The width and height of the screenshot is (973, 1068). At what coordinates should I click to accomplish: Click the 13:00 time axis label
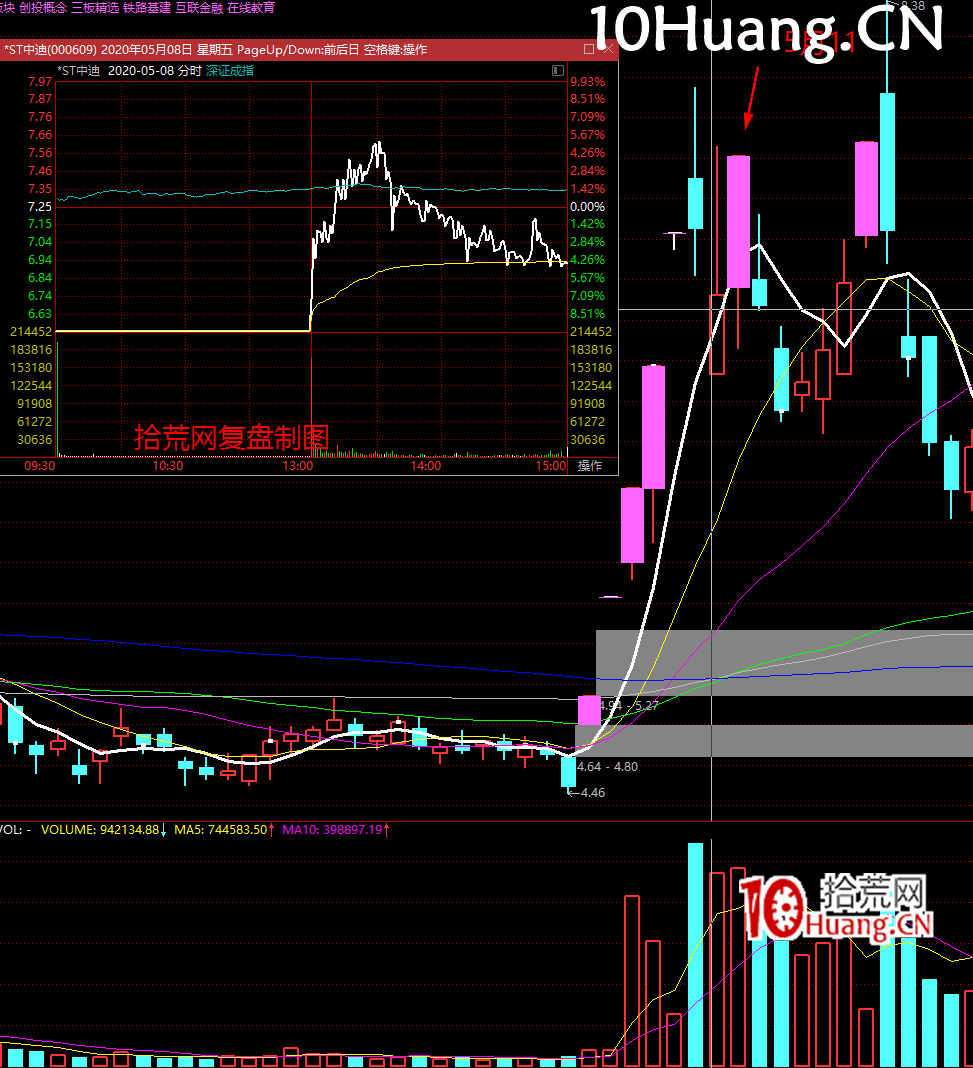point(298,466)
